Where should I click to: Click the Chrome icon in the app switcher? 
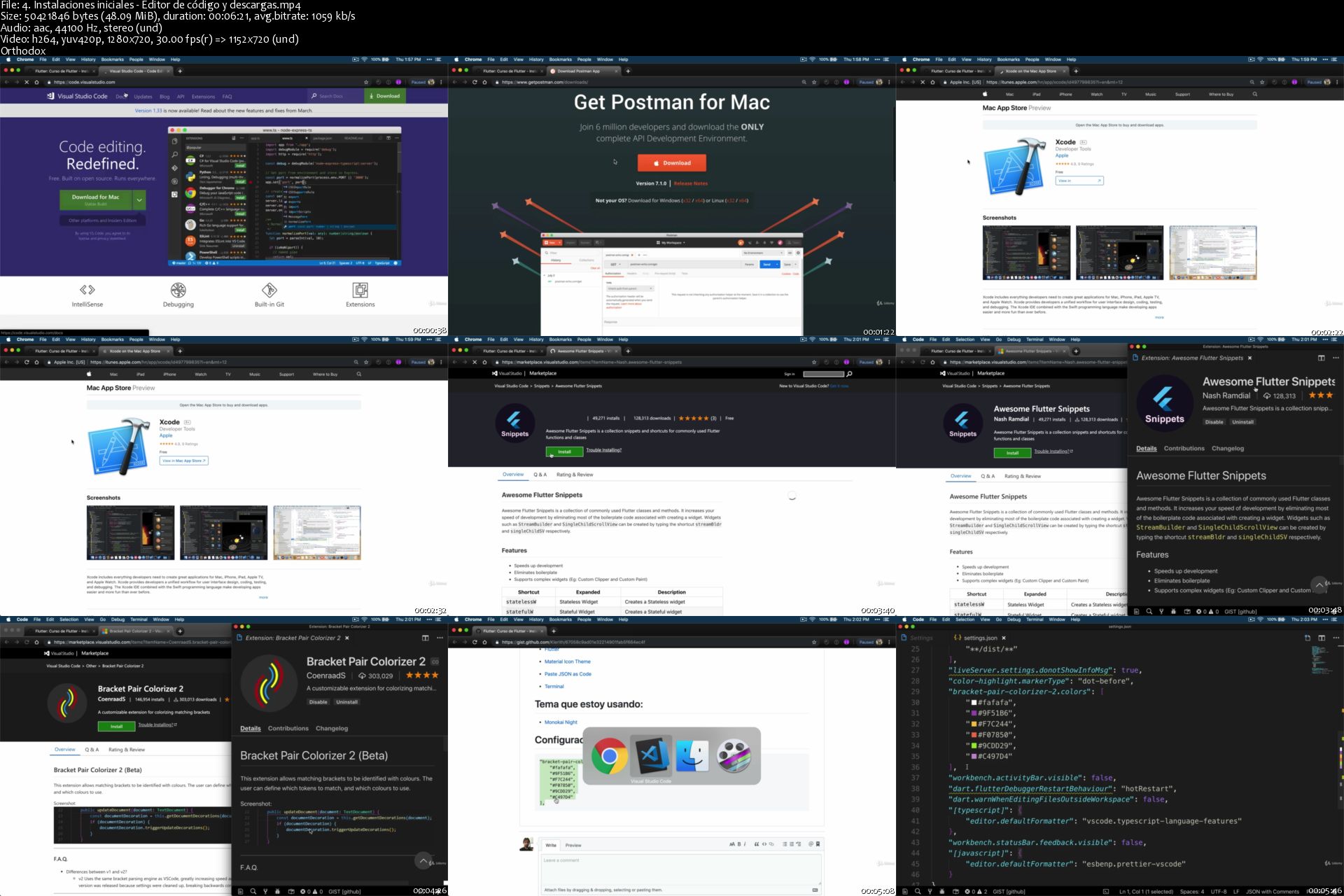609,756
